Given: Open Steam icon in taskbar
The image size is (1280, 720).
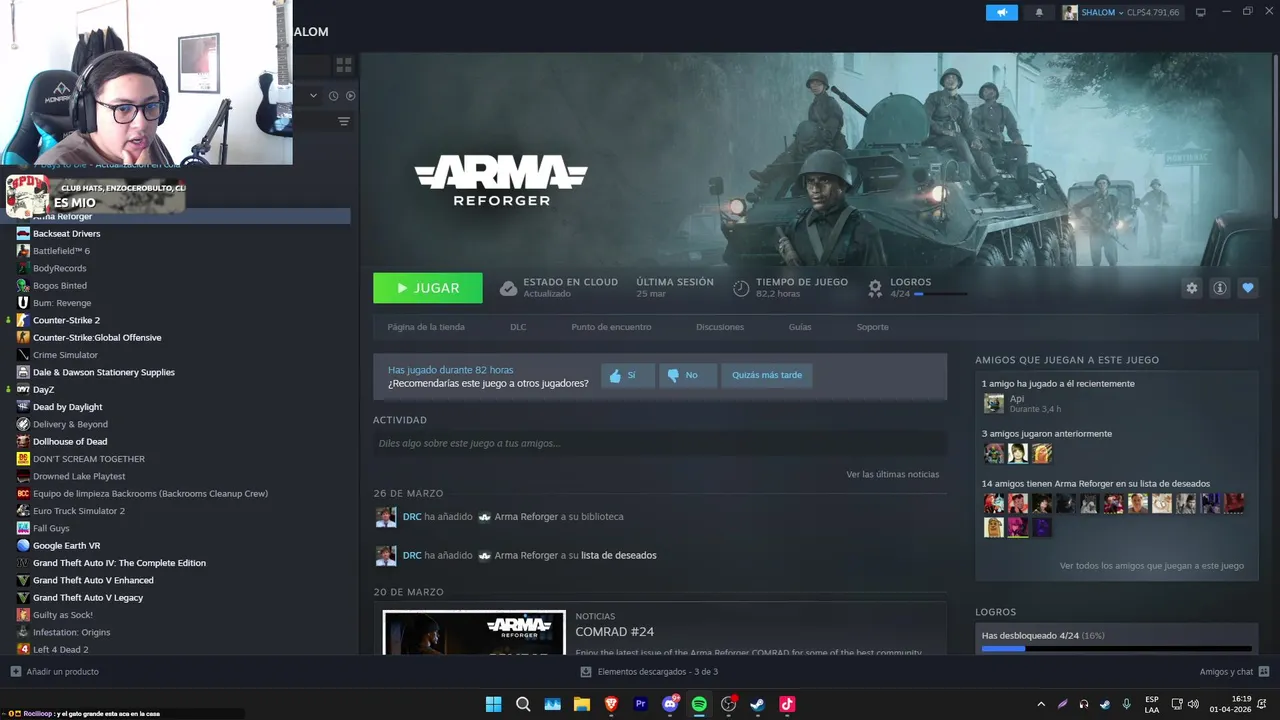Looking at the screenshot, I should point(758,704).
